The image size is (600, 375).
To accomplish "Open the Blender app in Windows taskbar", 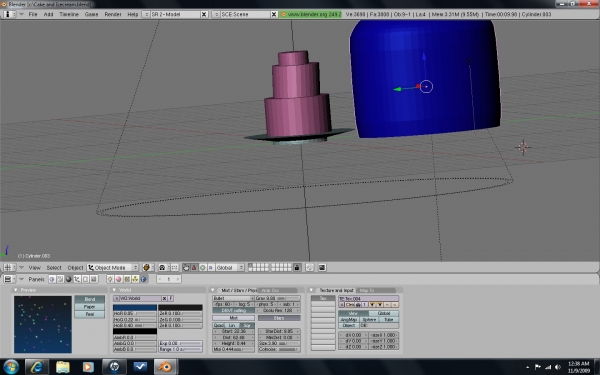I will pos(166,367).
